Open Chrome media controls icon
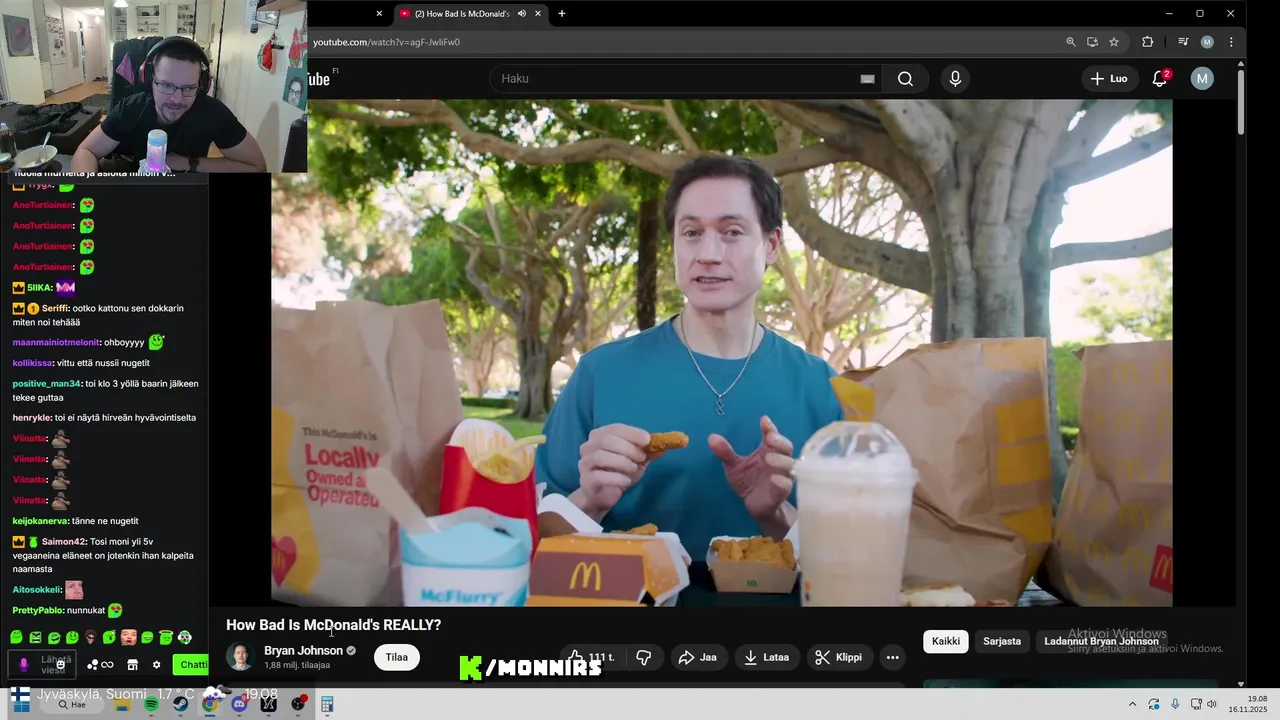 pyautogui.click(x=1183, y=42)
